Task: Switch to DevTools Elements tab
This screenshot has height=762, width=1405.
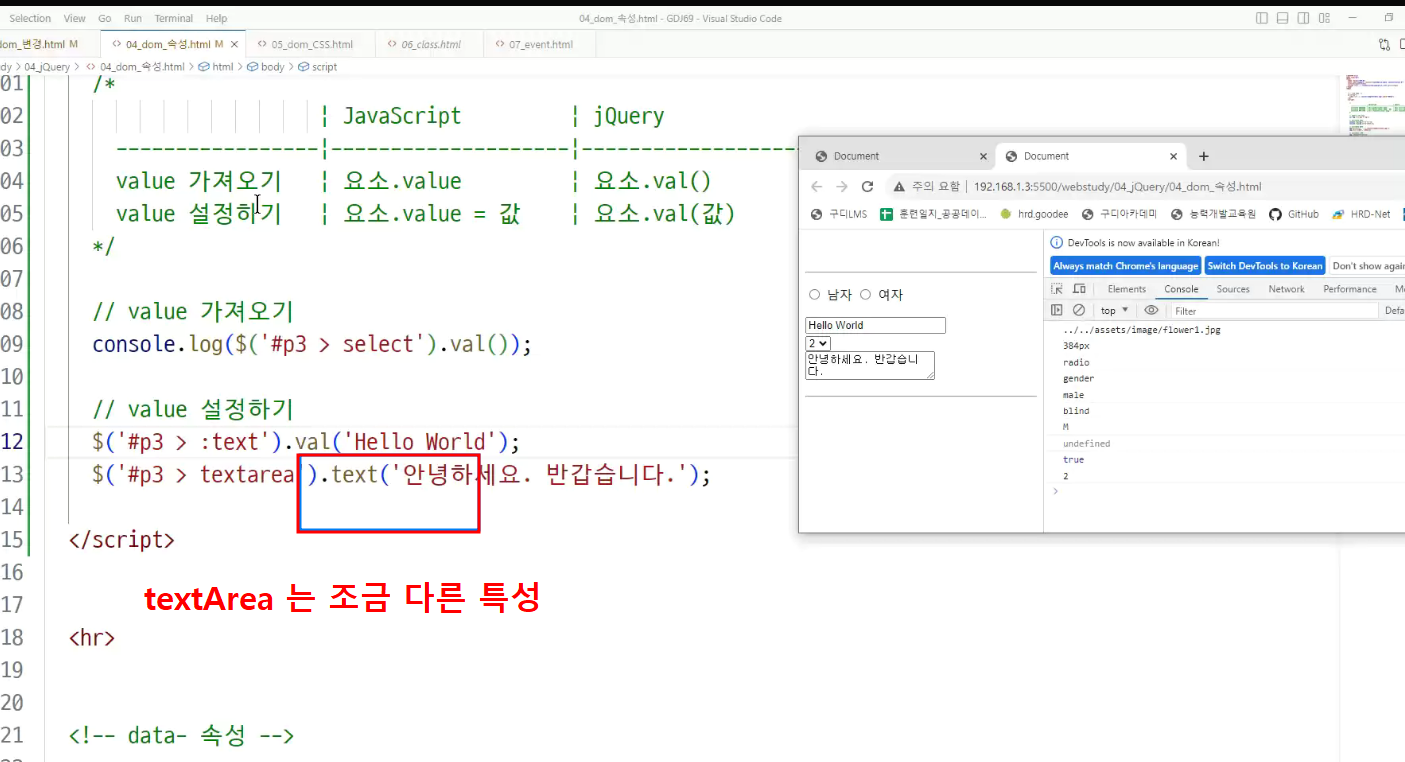Action: click(x=1127, y=289)
